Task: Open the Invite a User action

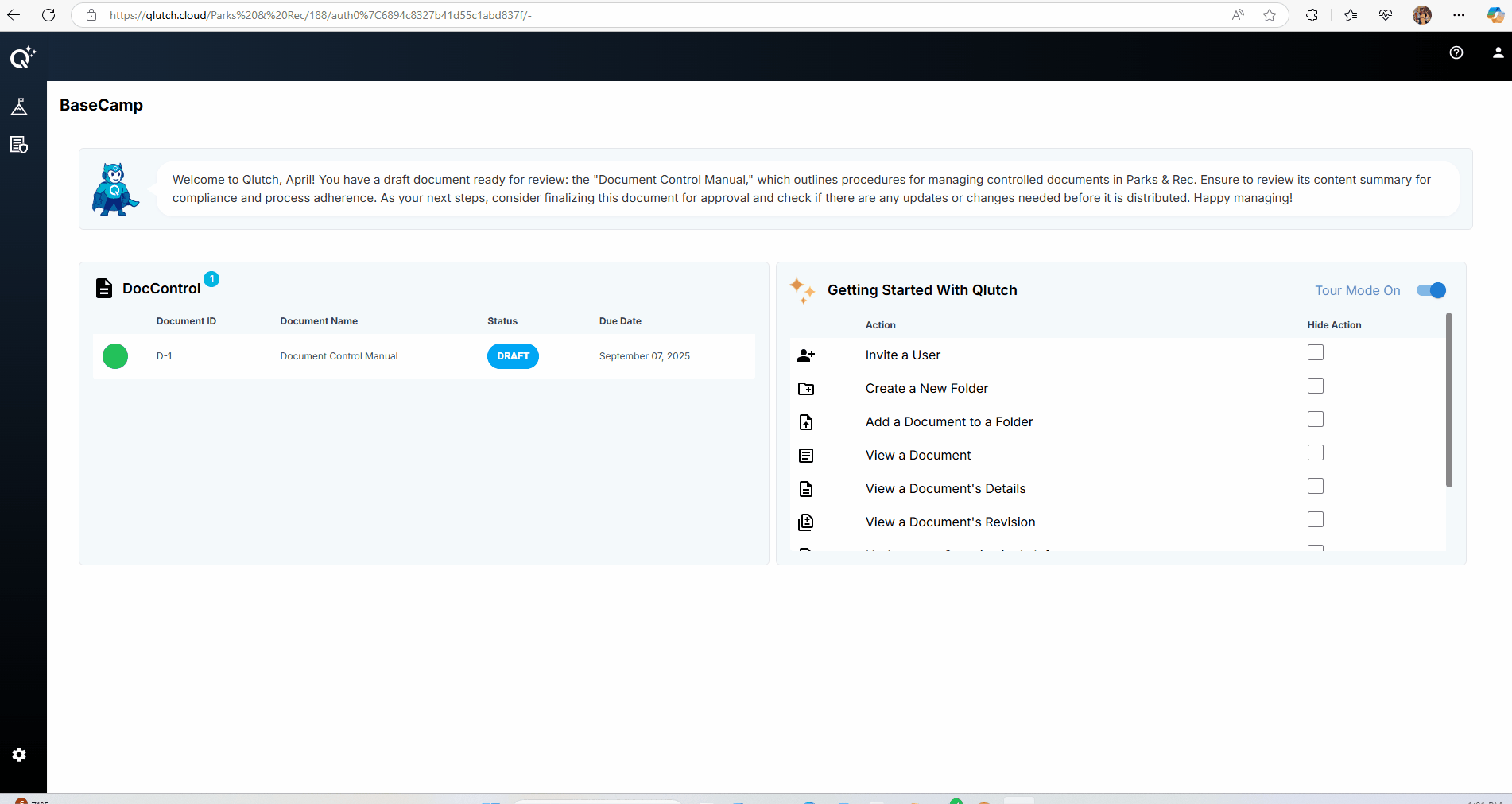Action: (x=903, y=355)
